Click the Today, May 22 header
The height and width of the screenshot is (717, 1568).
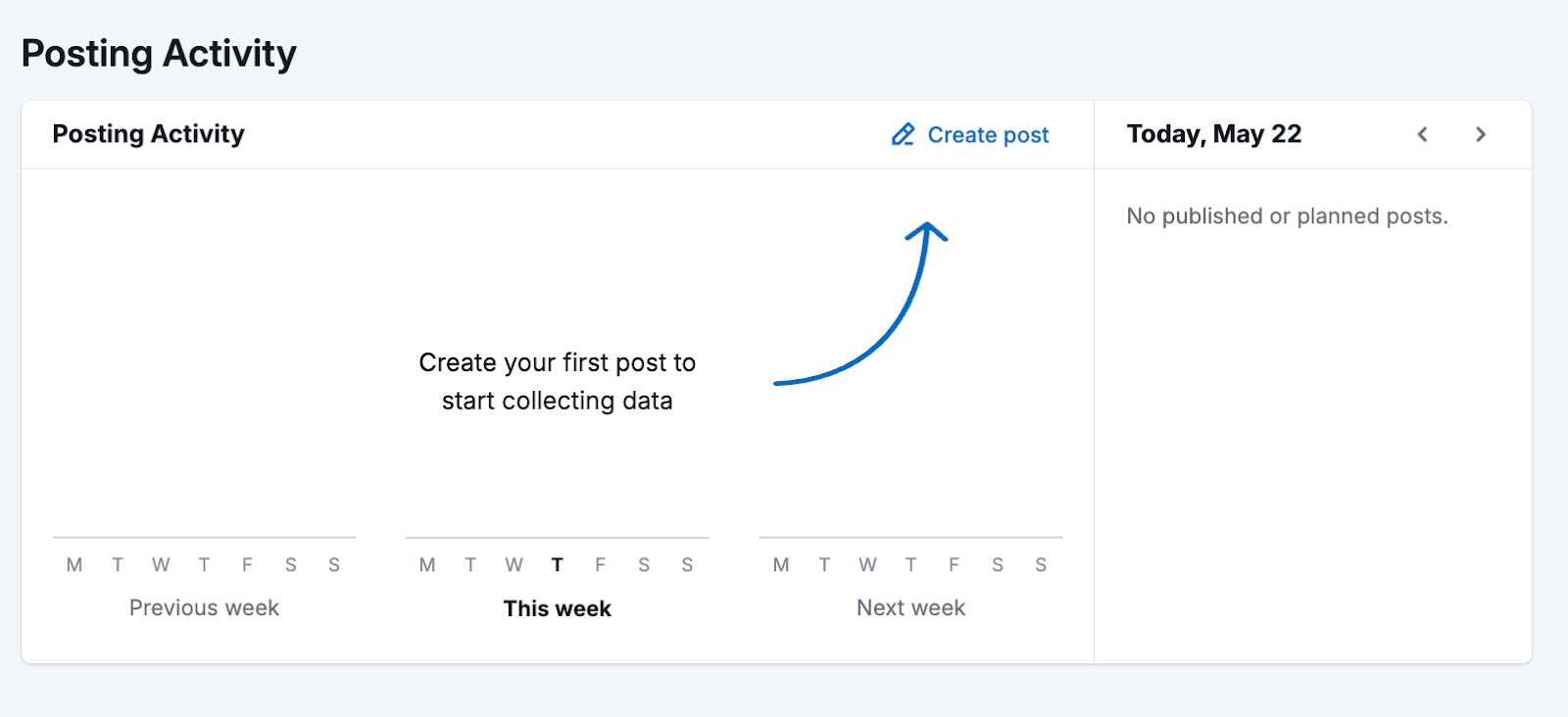click(x=1213, y=133)
